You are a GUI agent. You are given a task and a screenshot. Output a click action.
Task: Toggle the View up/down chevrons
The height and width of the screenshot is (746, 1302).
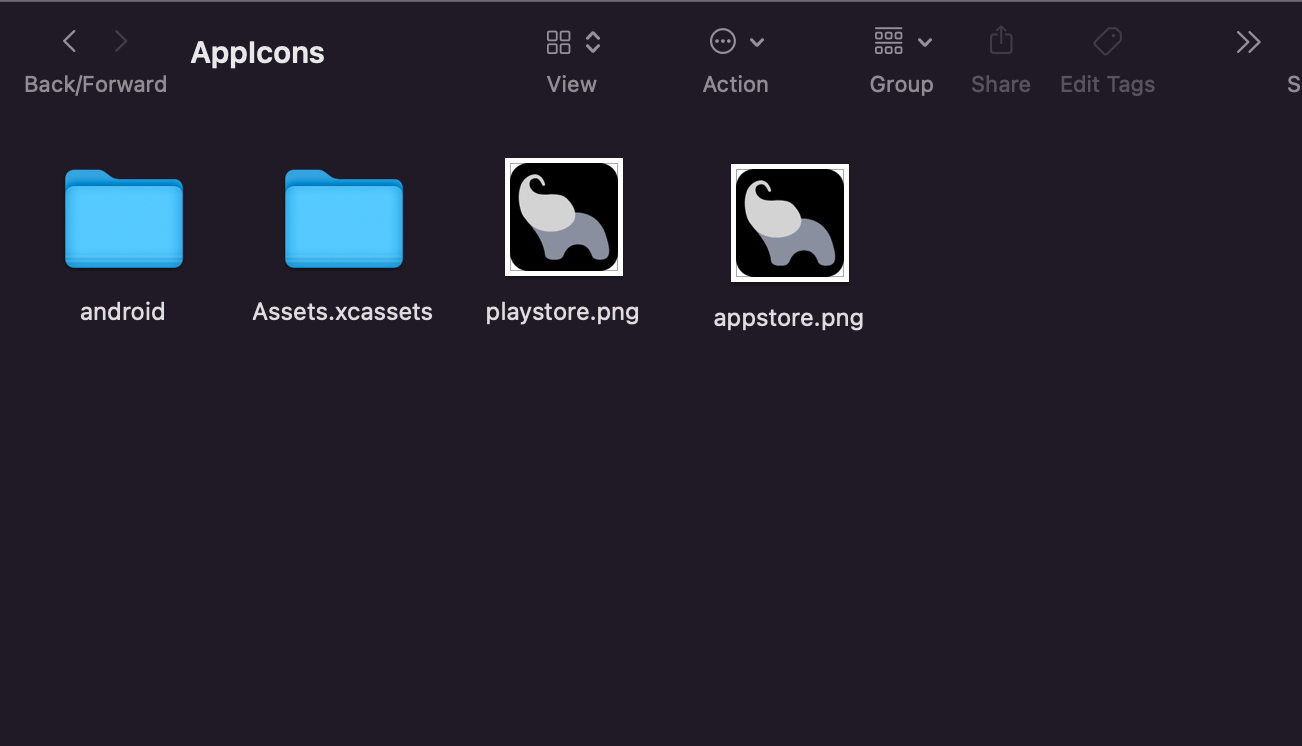(x=593, y=42)
